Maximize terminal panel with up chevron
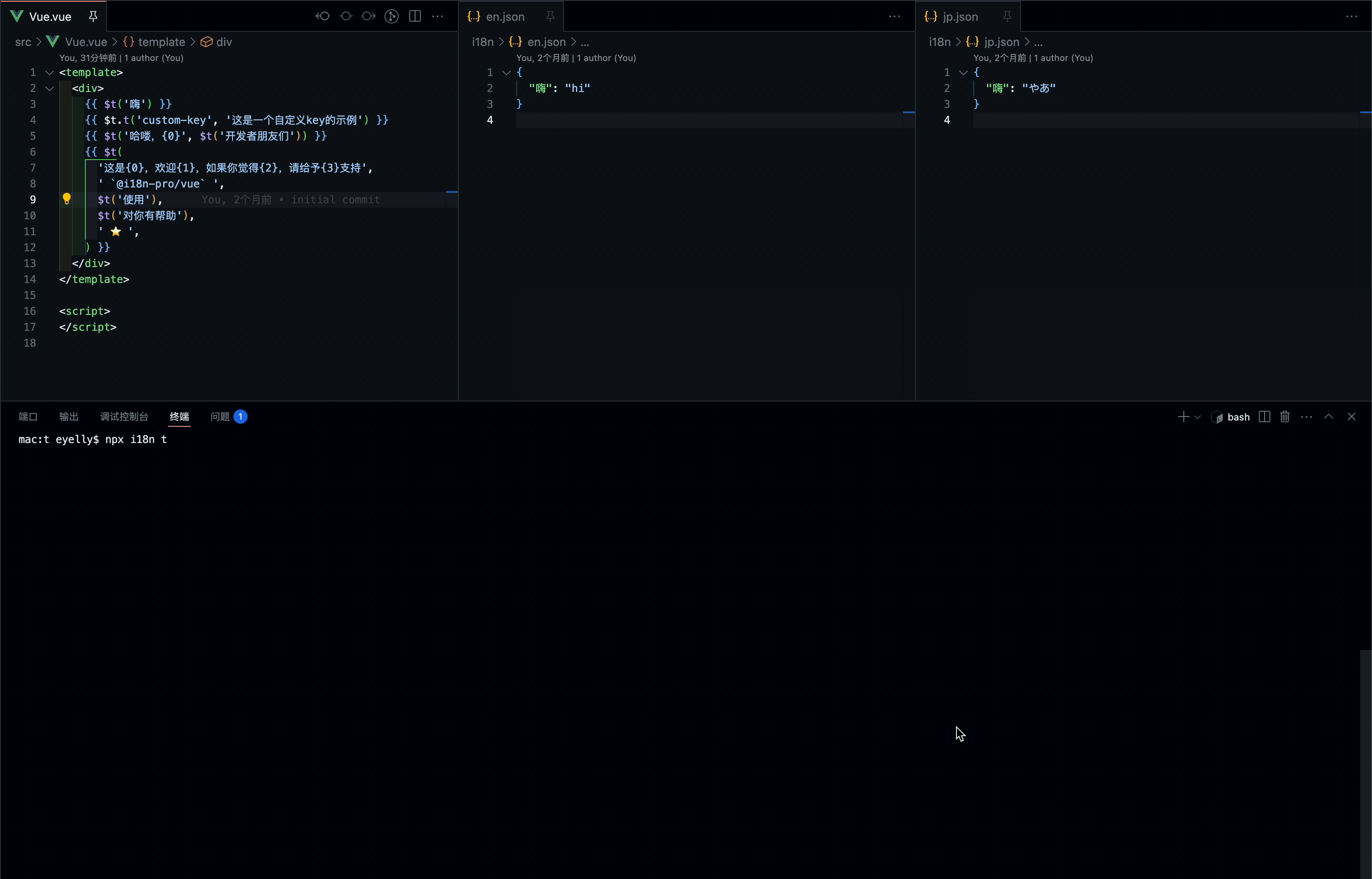Screen dimensions: 1372x879 pyautogui.click(x=1329, y=417)
